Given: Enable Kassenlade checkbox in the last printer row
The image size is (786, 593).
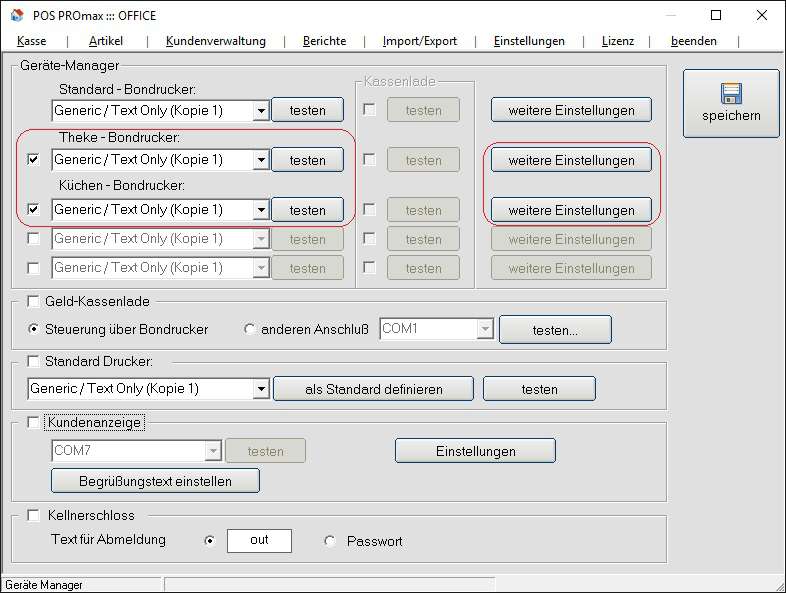Looking at the screenshot, I should 369,268.
